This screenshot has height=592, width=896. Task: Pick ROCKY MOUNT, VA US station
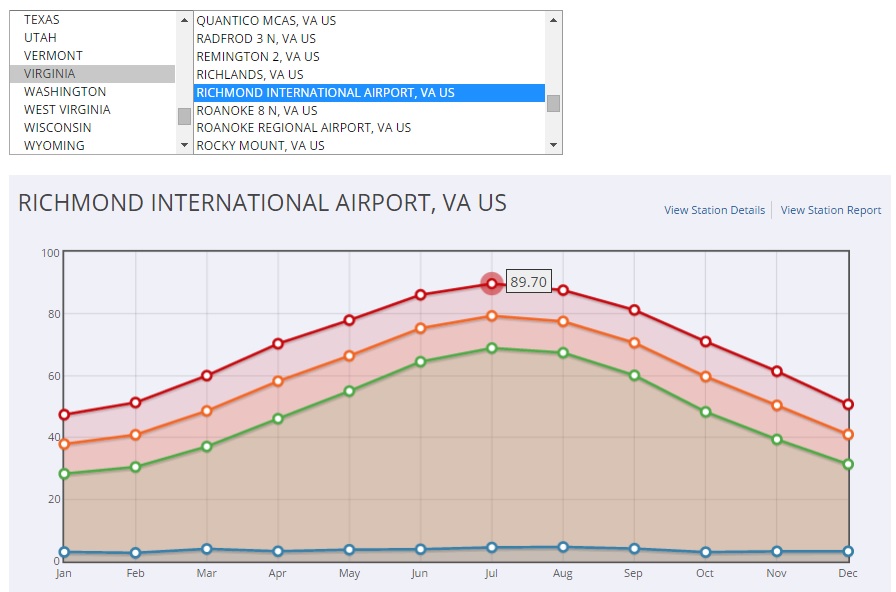coord(260,146)
